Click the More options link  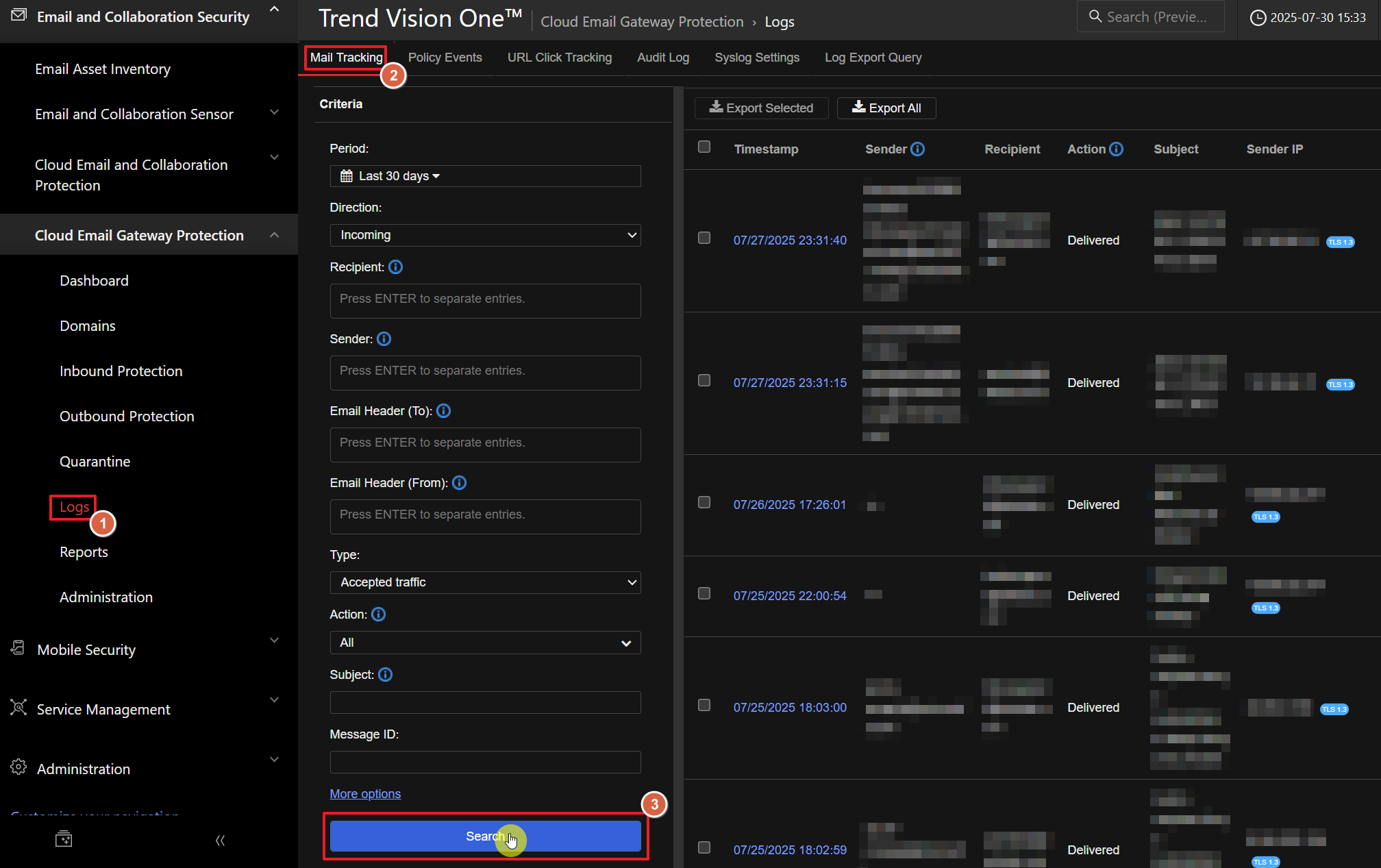click(x=365, y=794)
